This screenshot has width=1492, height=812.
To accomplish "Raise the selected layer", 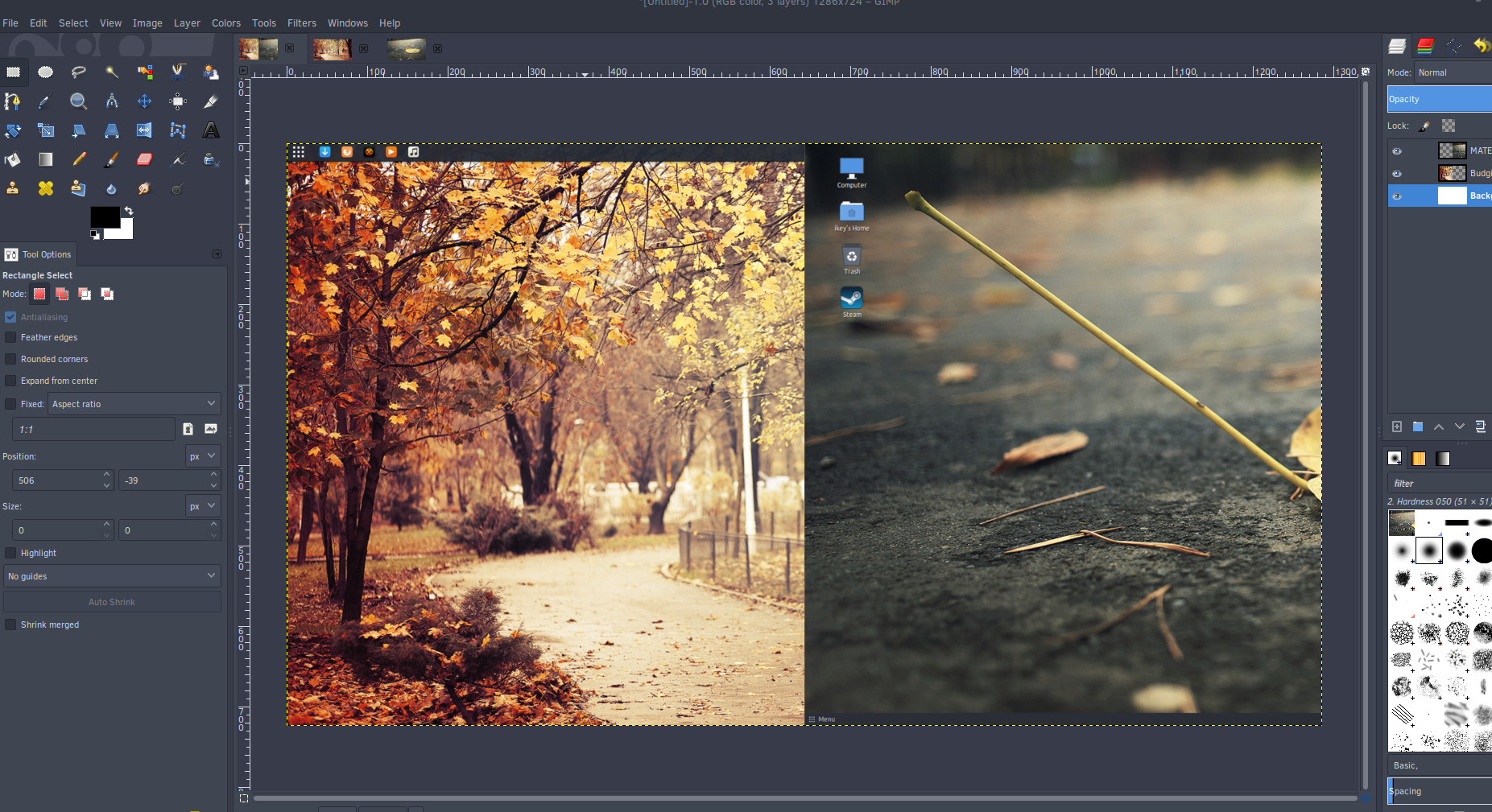I will point(1439,427).
